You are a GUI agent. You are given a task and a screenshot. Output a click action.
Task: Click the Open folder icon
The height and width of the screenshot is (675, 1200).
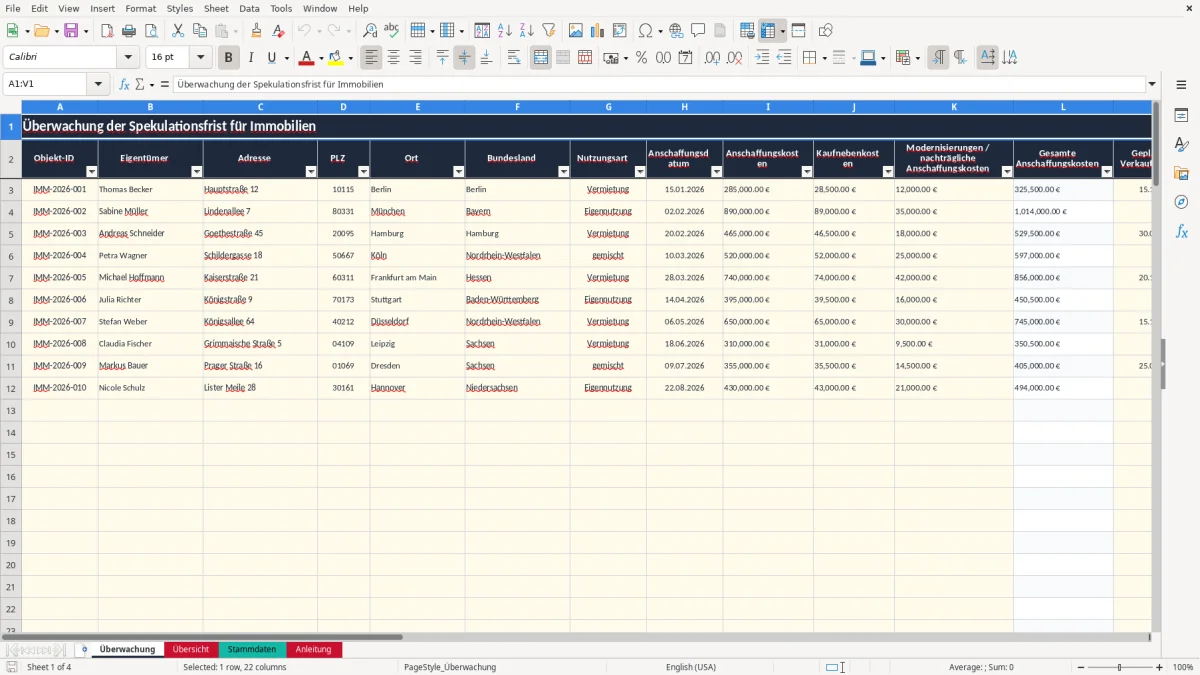click(40, 31)
